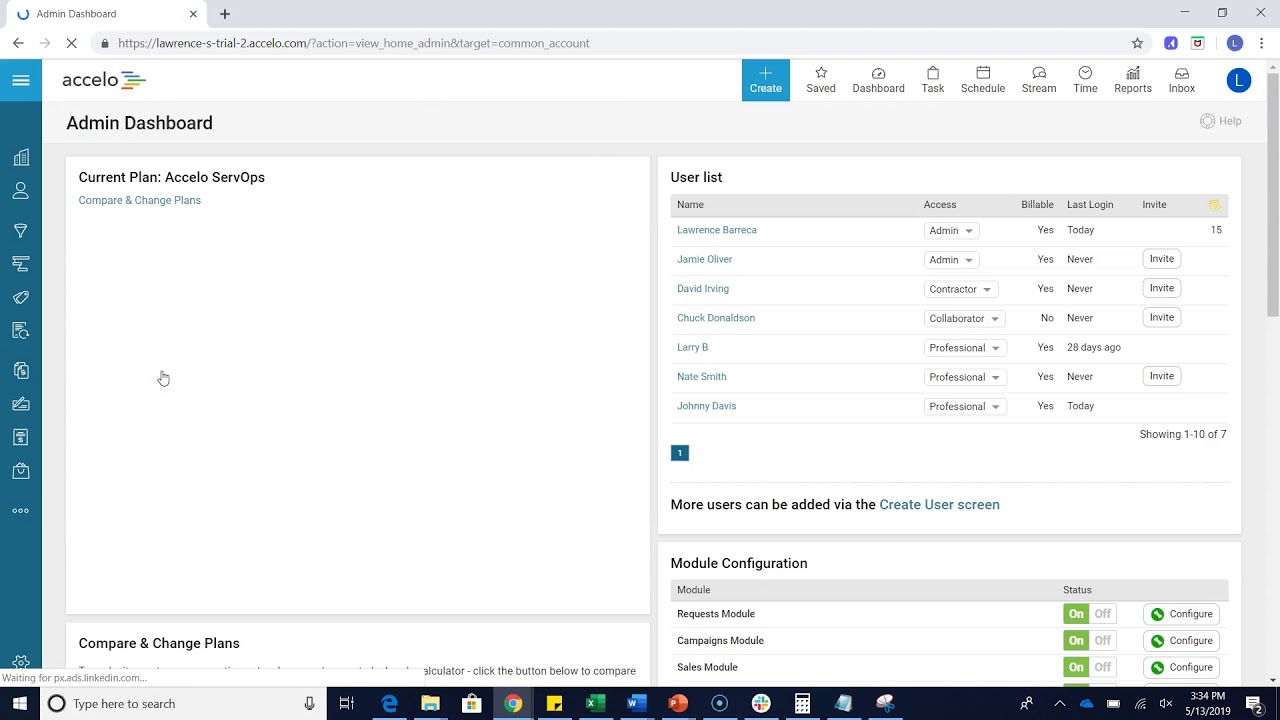Open the Time clock menu
Viewport: 1280px width, 720px height.
pos(1085,80)
